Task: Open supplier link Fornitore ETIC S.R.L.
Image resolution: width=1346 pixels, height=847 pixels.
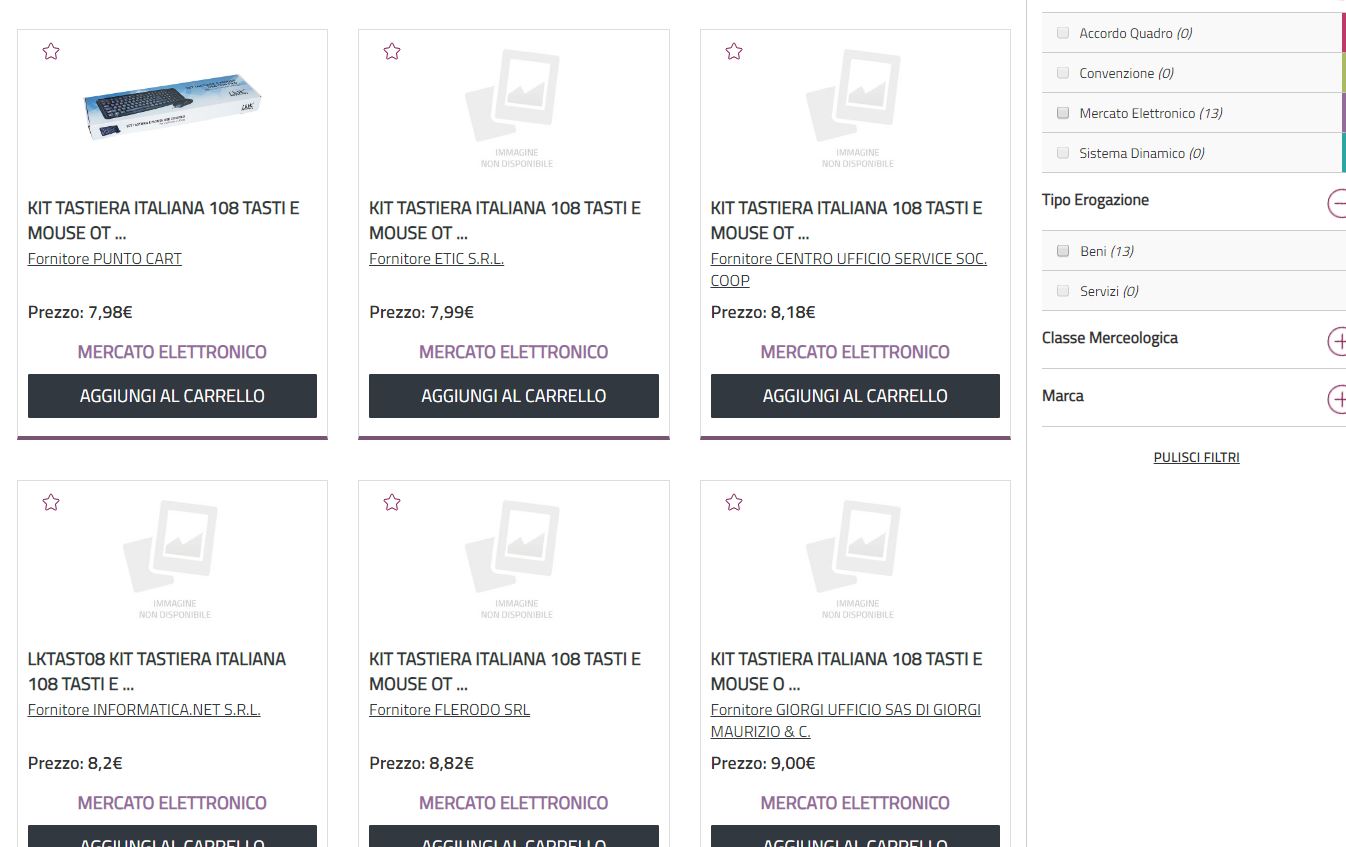Action: click(x=436, y=259)
